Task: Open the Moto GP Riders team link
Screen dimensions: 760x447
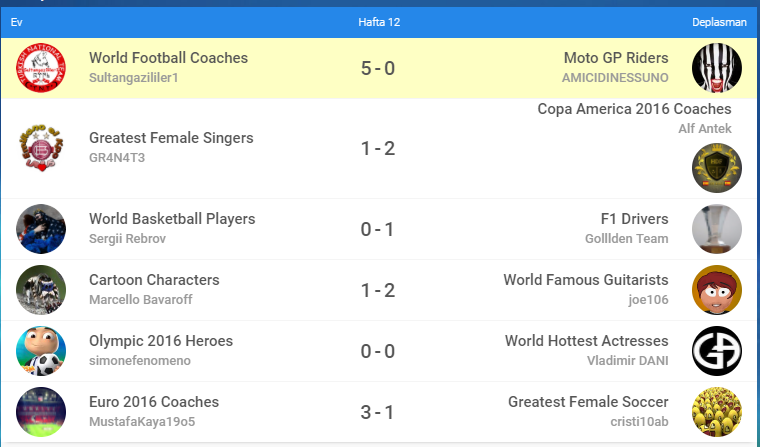Action: click(x=616, y=58)
